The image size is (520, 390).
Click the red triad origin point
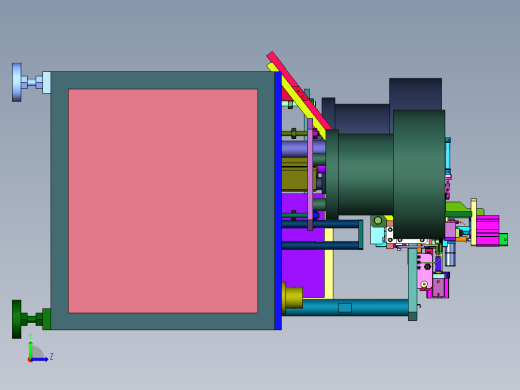30,360
